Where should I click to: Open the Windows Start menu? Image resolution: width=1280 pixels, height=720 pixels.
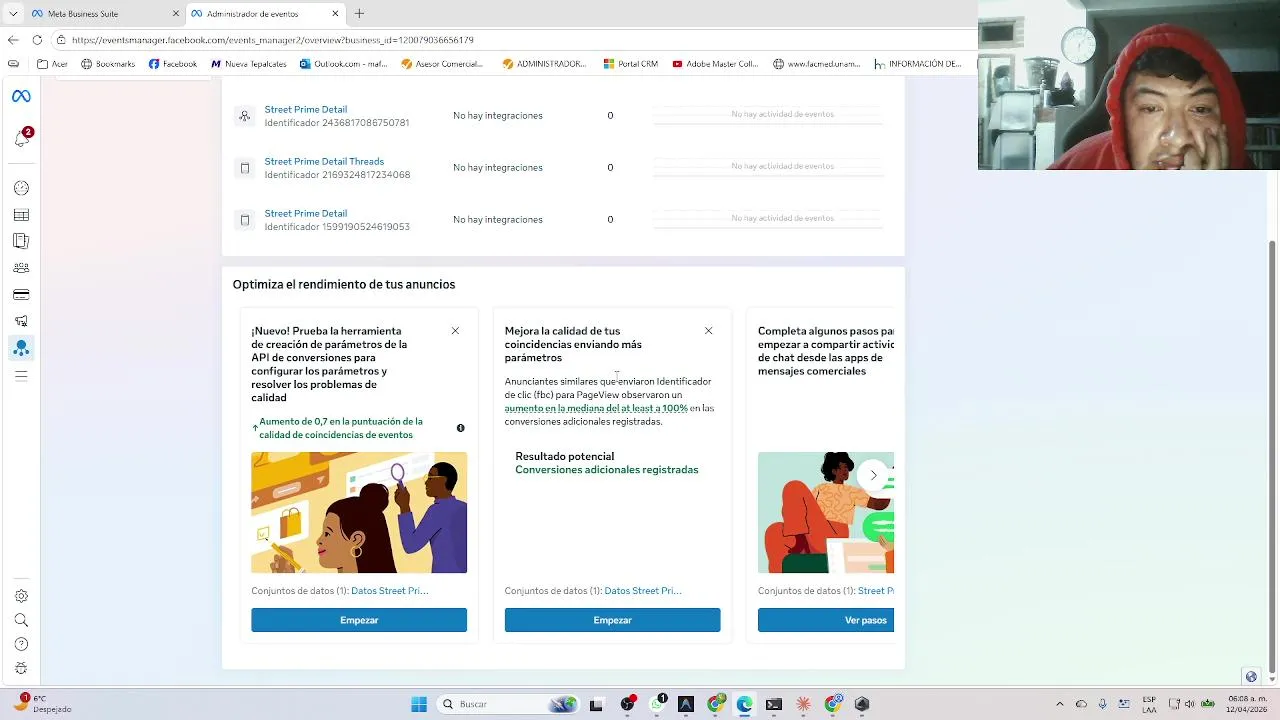tap(419, 704)
